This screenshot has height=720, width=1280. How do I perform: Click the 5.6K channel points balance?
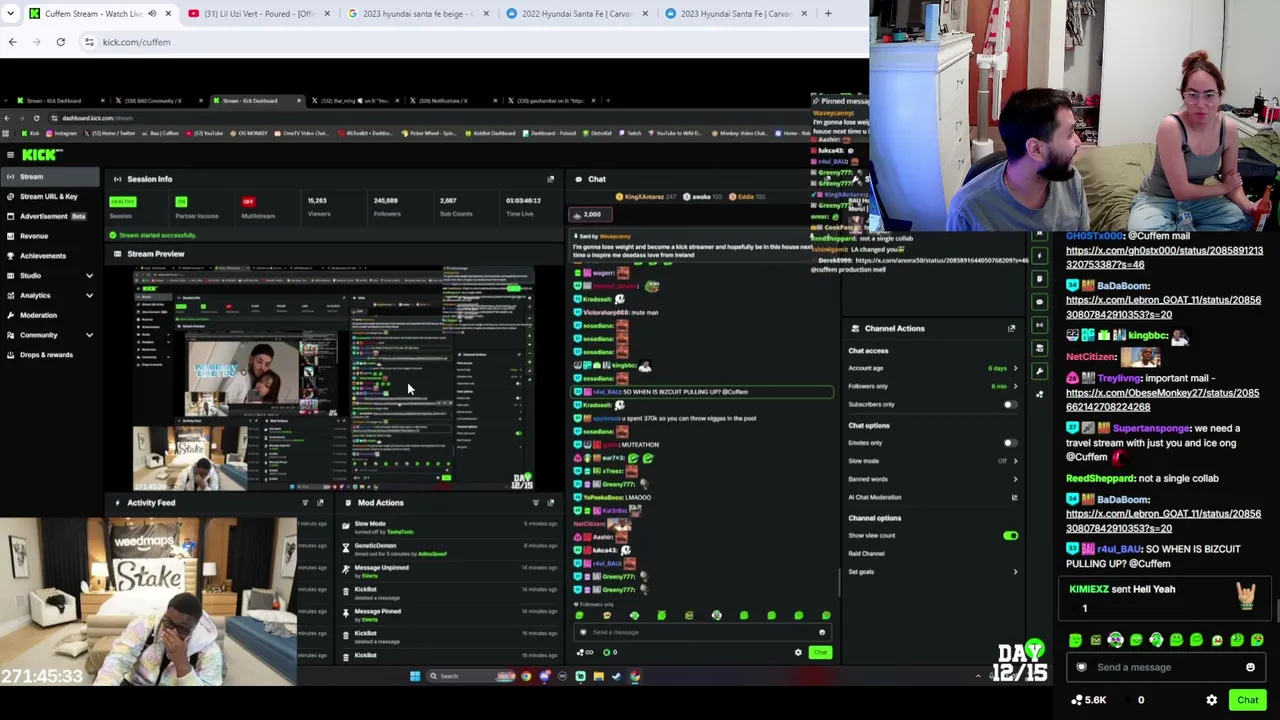click(1087, 700)
